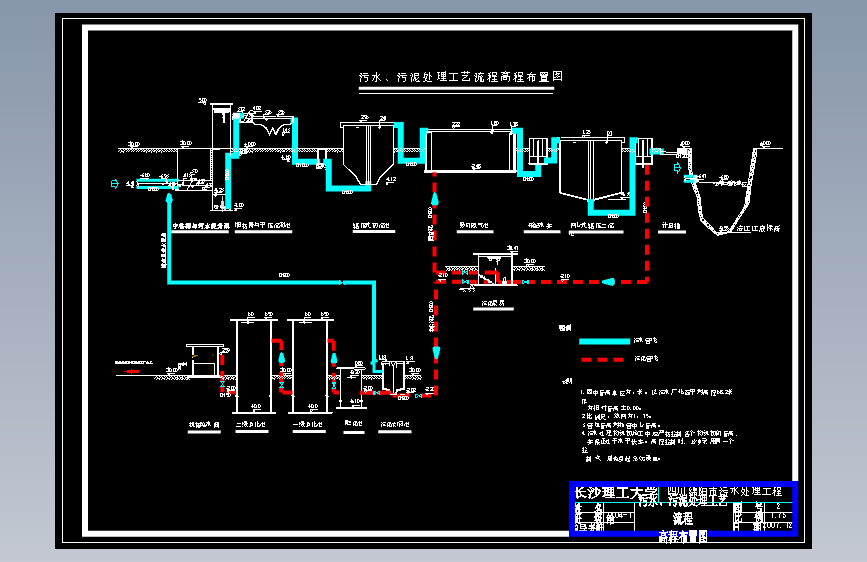Select the 污泥泵房 label below pump house

tap(493, 303)
